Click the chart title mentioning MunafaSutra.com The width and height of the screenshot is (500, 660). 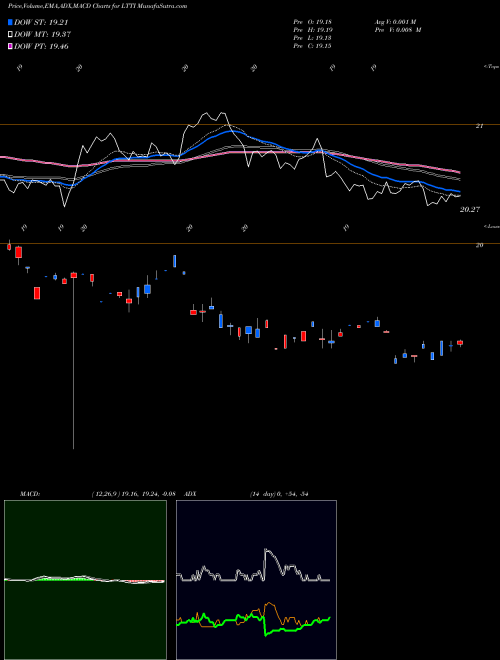98,6
